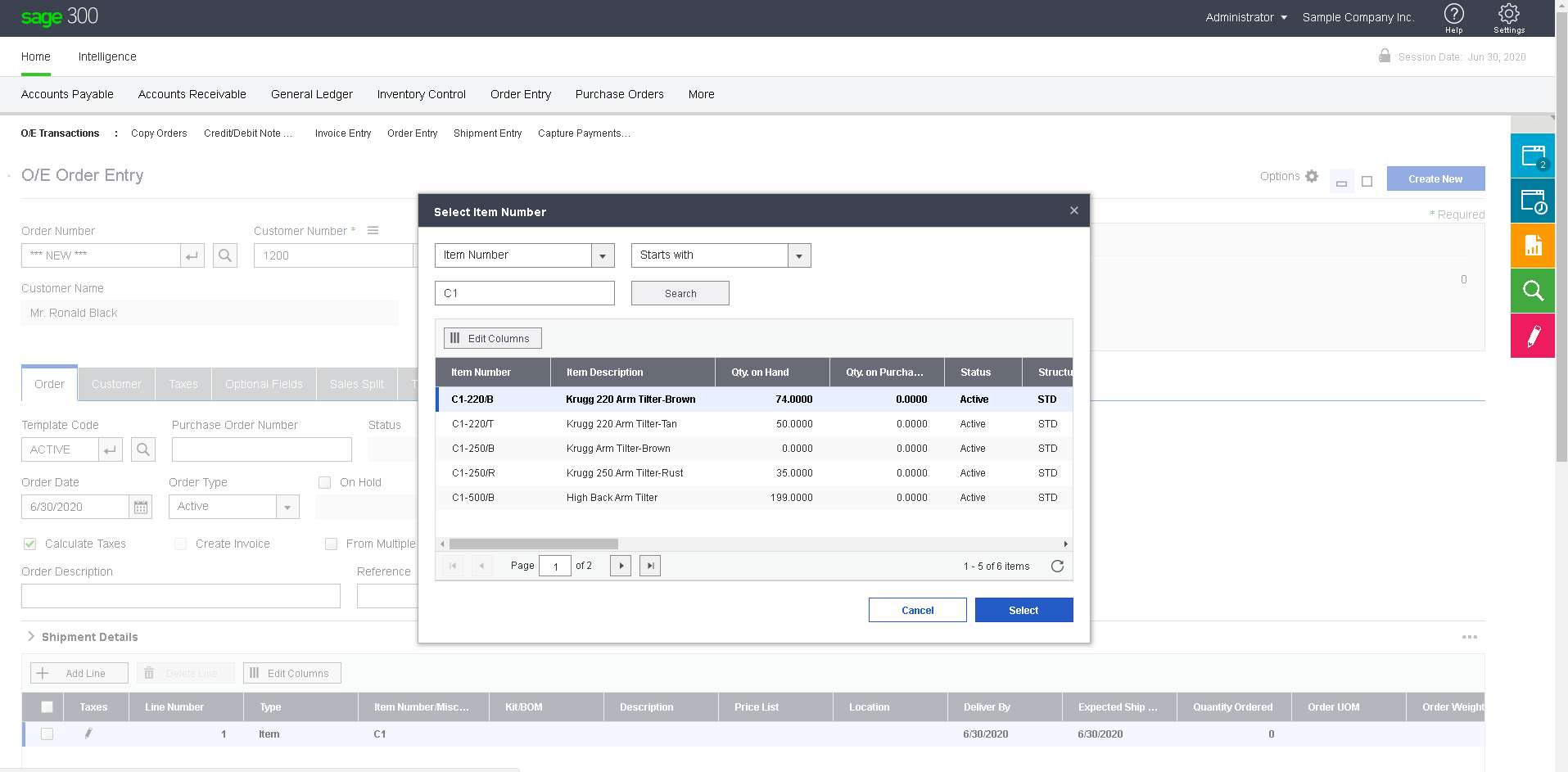Expand the Shipment Details section
The image size is (1568, 772).
point(31,636)
